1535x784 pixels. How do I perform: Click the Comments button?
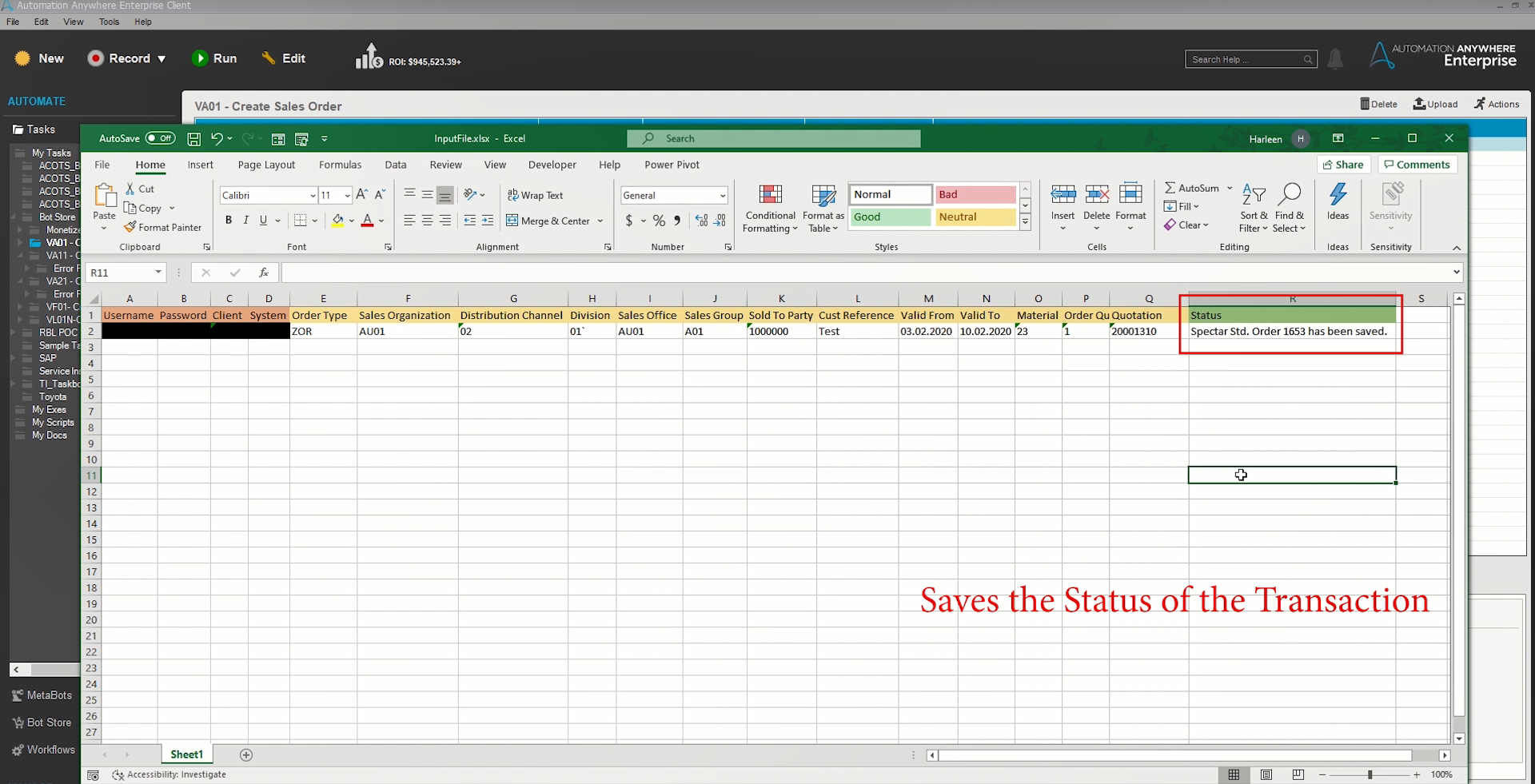pyautogui.click(x=1417, y=165)
